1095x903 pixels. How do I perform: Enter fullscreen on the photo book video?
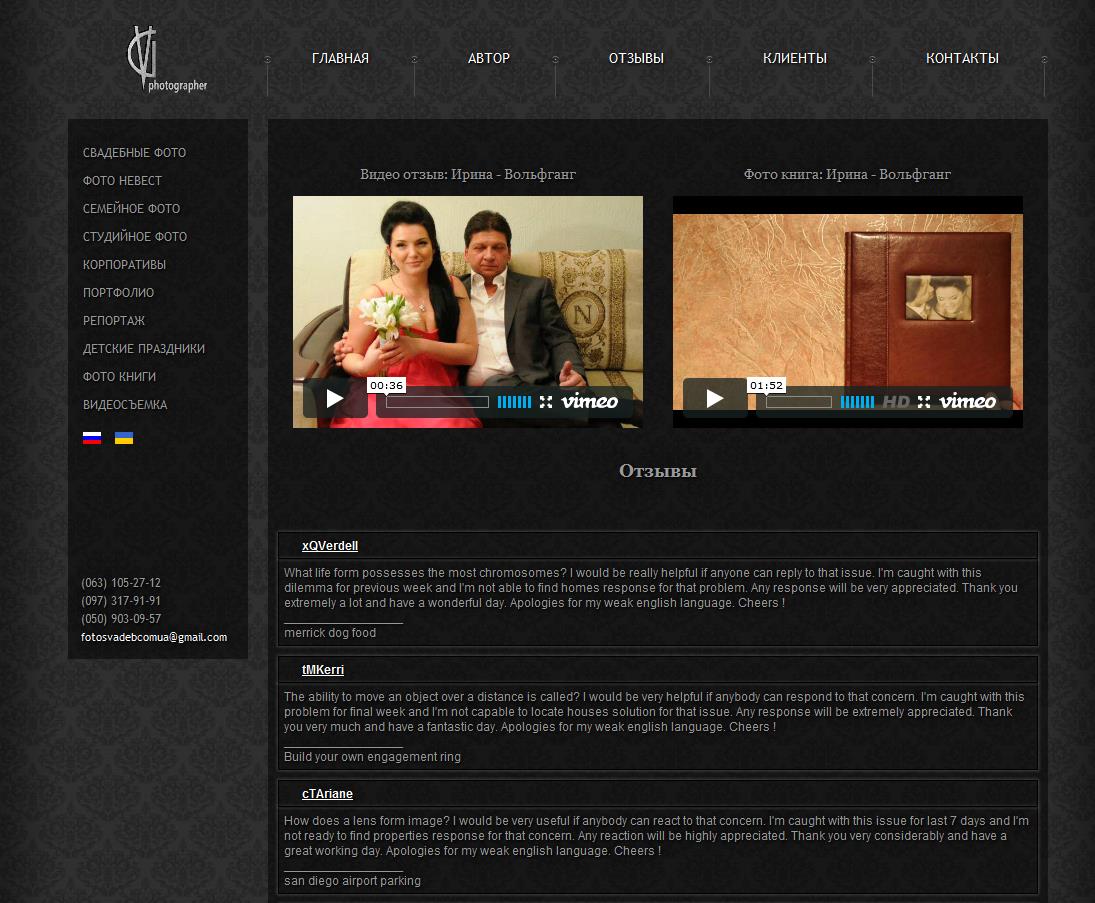(924, 402)
